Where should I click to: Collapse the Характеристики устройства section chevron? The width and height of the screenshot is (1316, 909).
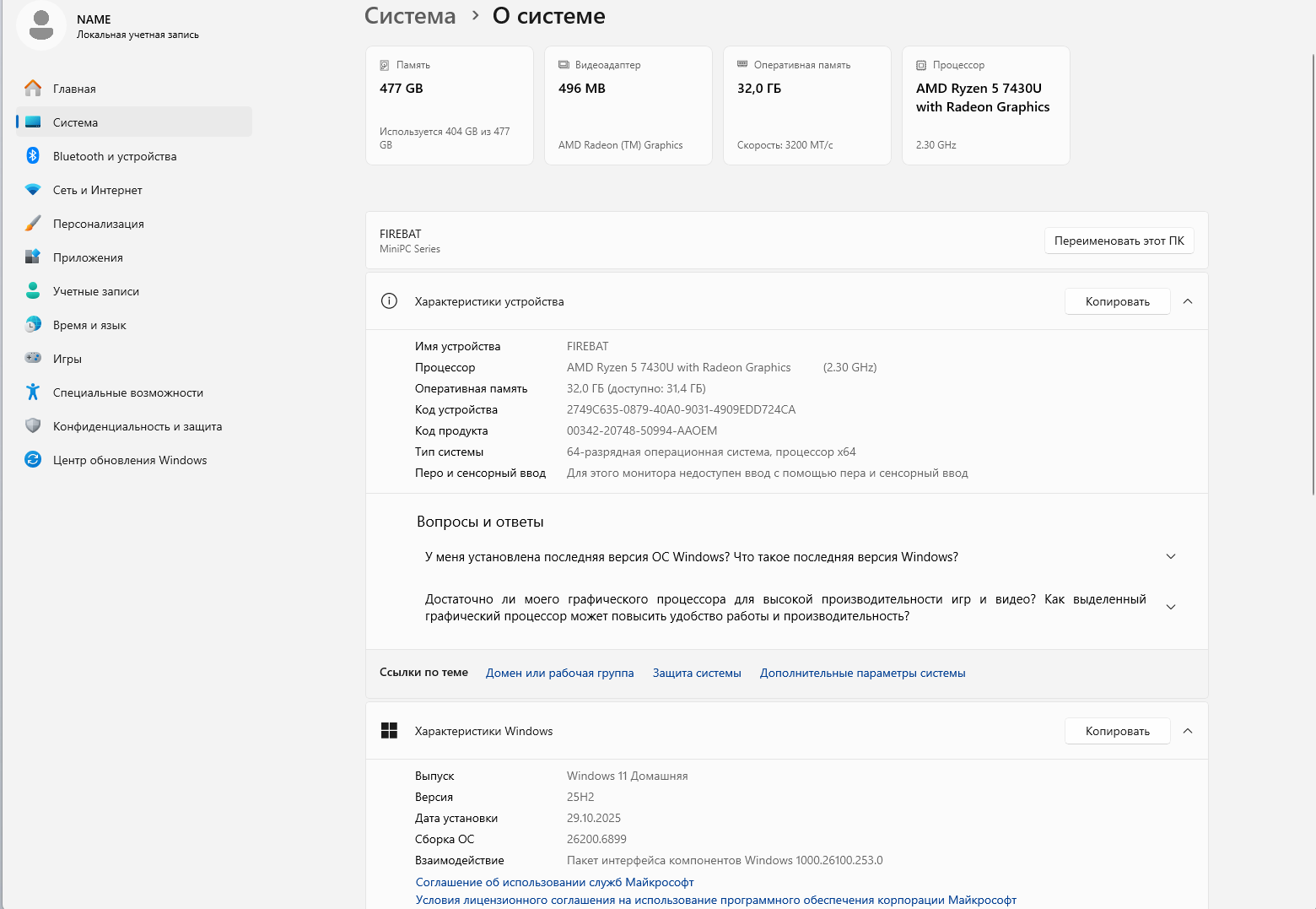1188,301
